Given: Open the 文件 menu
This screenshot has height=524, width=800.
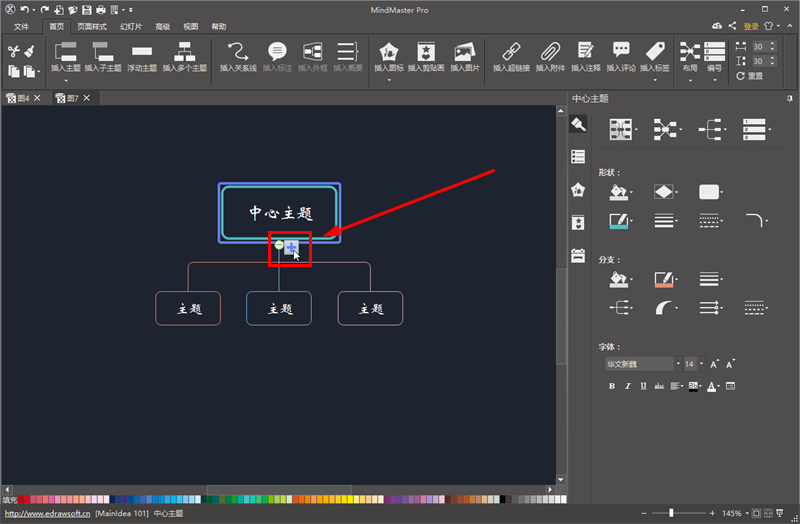Looking at the screenshot, I should point(21,27).
